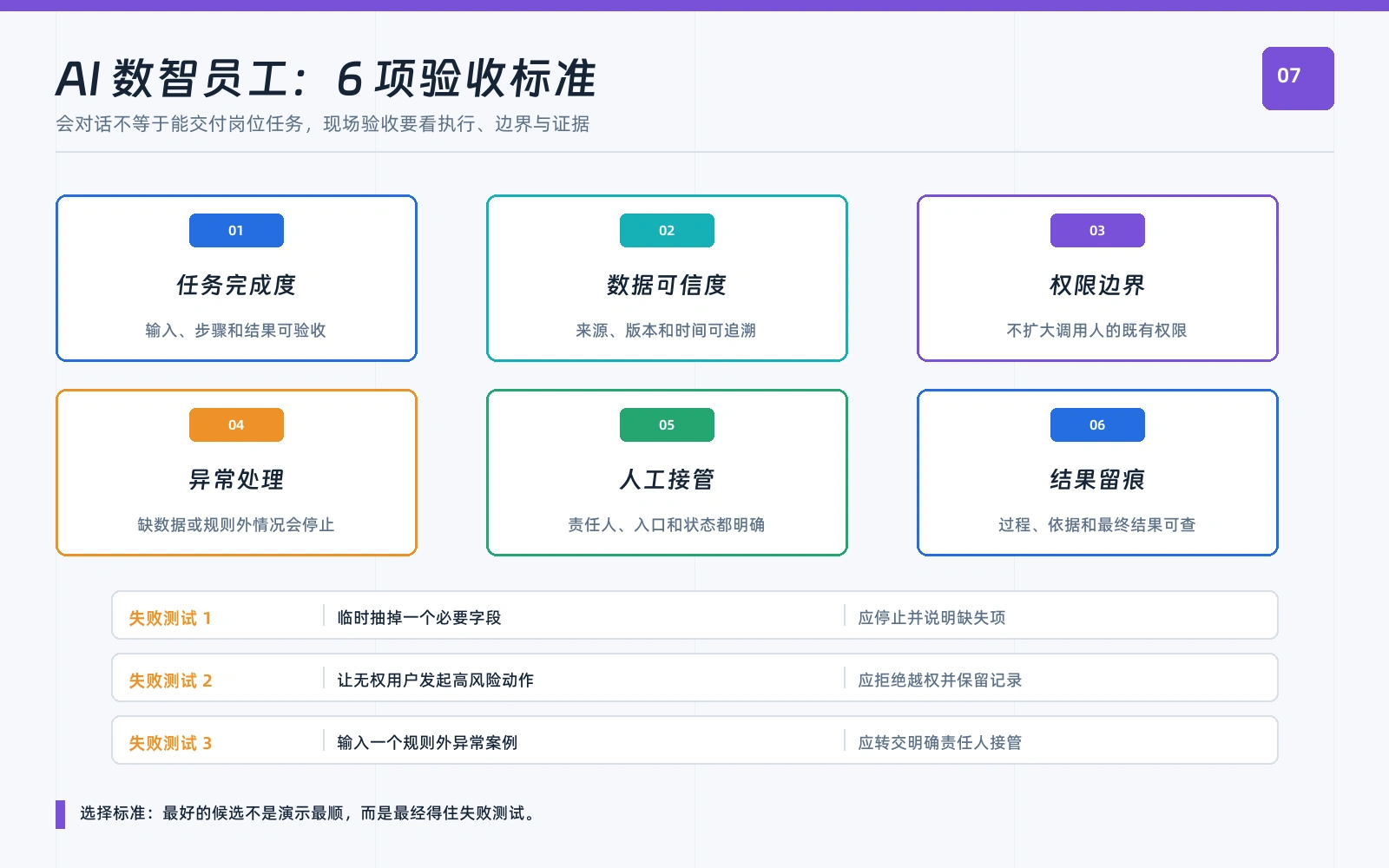
Task: Click the heading 数据可信度
Action: (x=667, y=285)
